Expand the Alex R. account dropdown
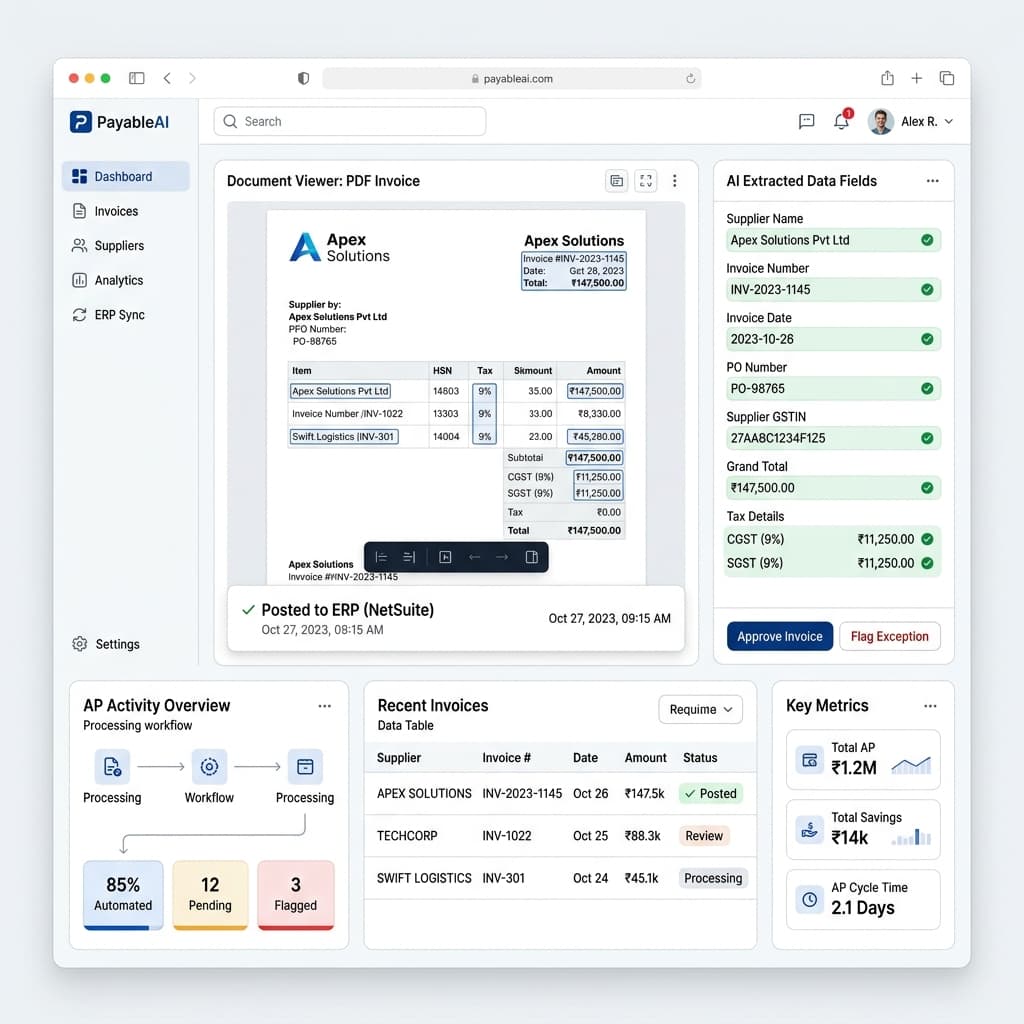Screen dimensions: 1024x1024 coord(949,121)
